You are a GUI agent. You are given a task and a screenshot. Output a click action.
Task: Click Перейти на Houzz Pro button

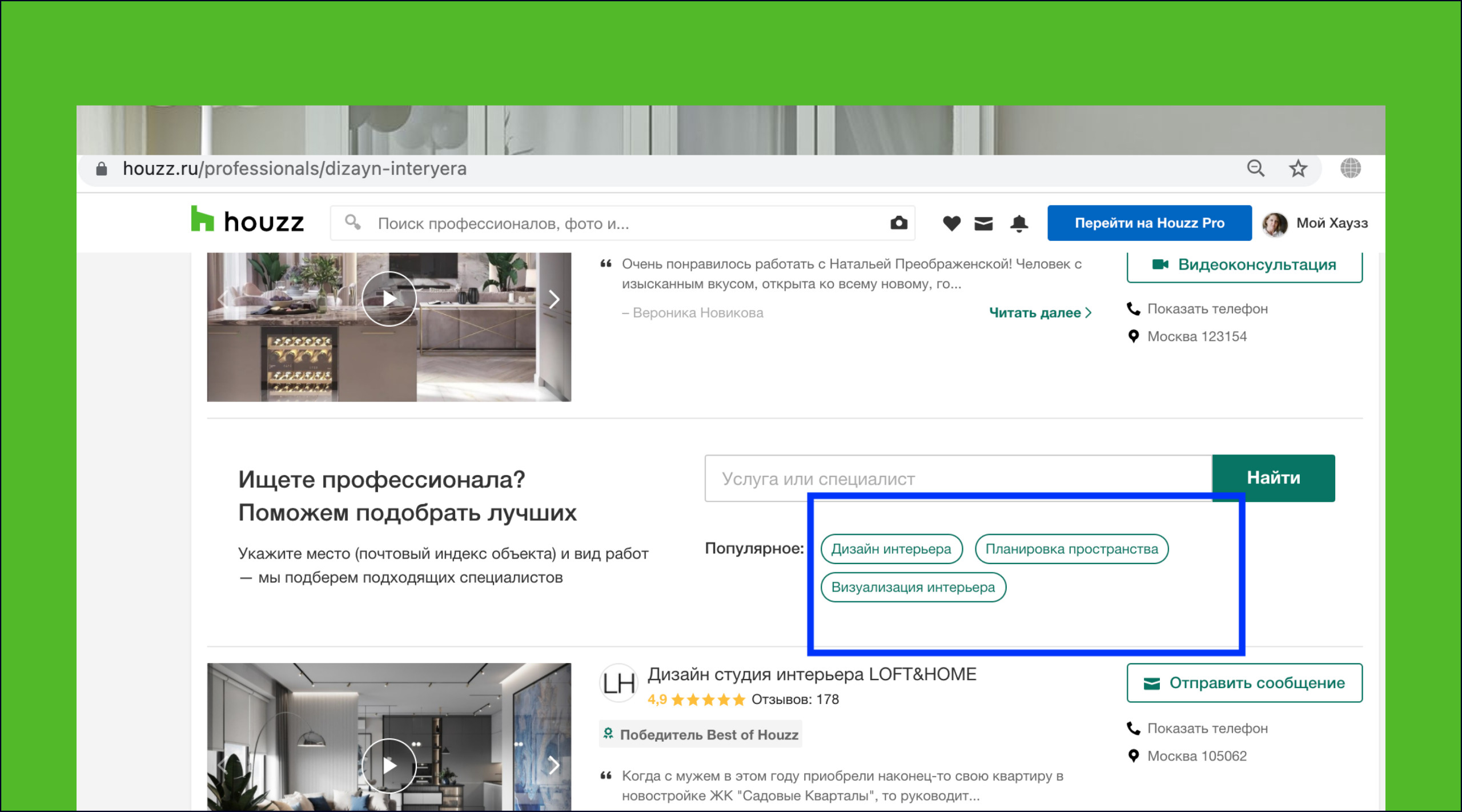(1149, 223)
